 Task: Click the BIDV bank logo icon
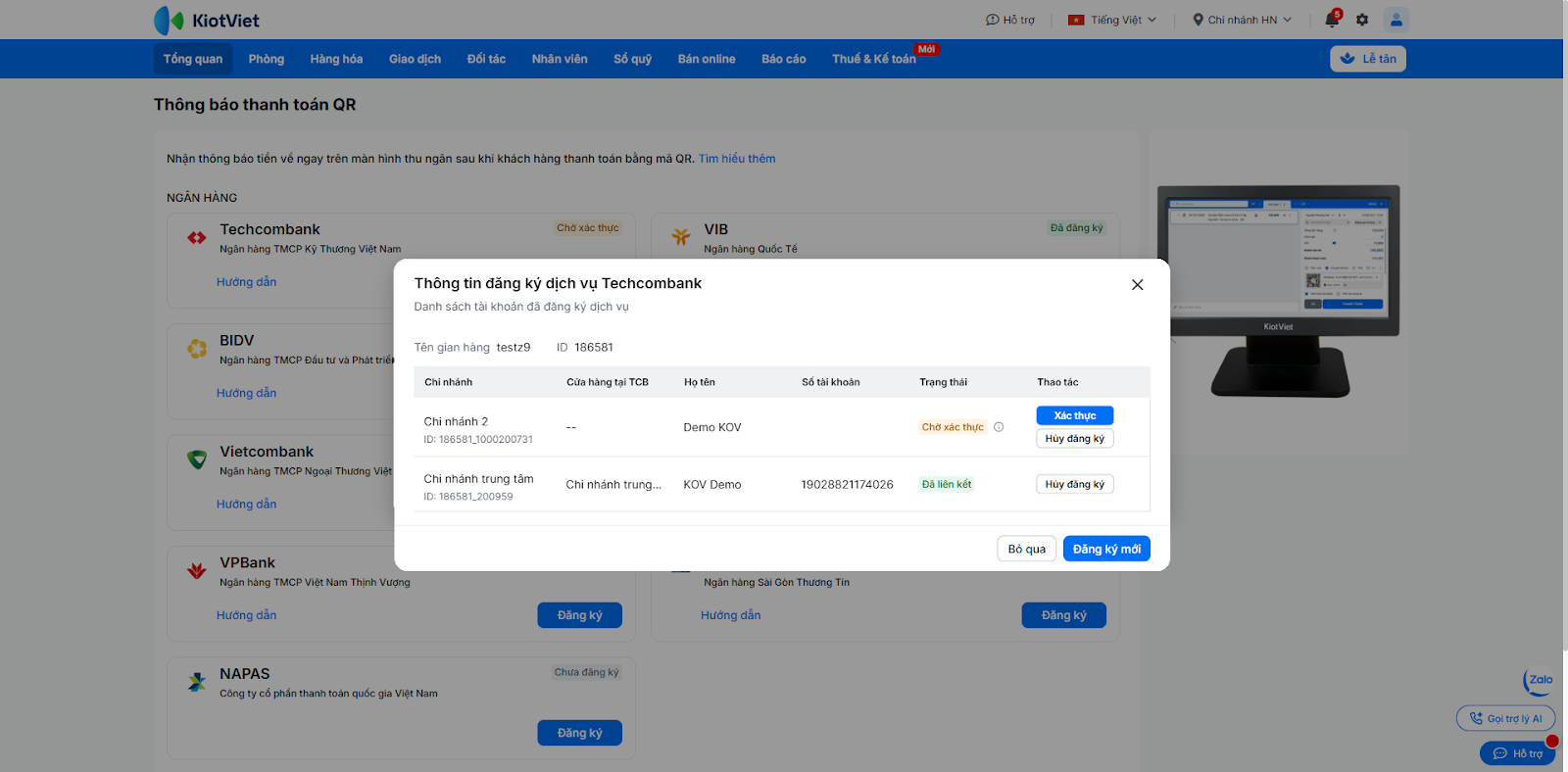pyautogui.click(x=197, y=348)
